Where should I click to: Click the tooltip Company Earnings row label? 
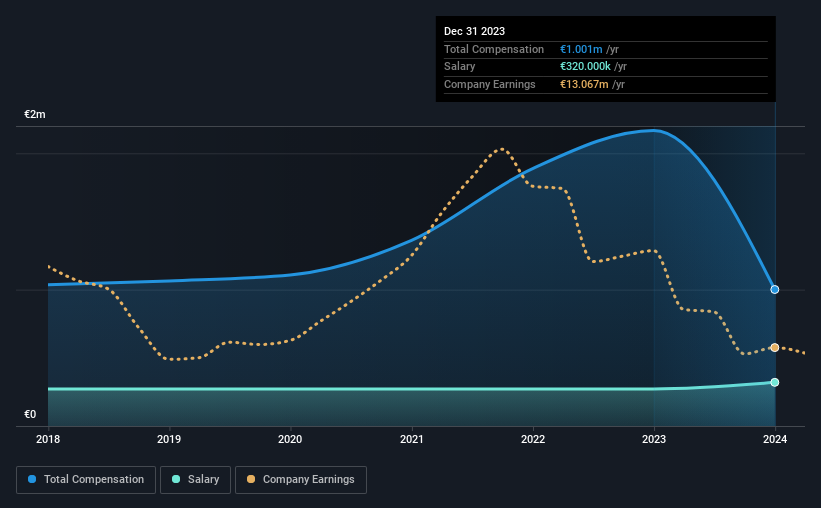490,84
